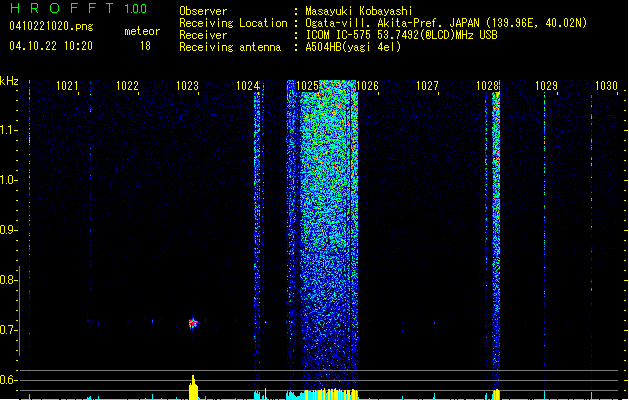Screen dimensions: 629x400
Task: Click the Receiving Location field label
Action: (233, 23)
